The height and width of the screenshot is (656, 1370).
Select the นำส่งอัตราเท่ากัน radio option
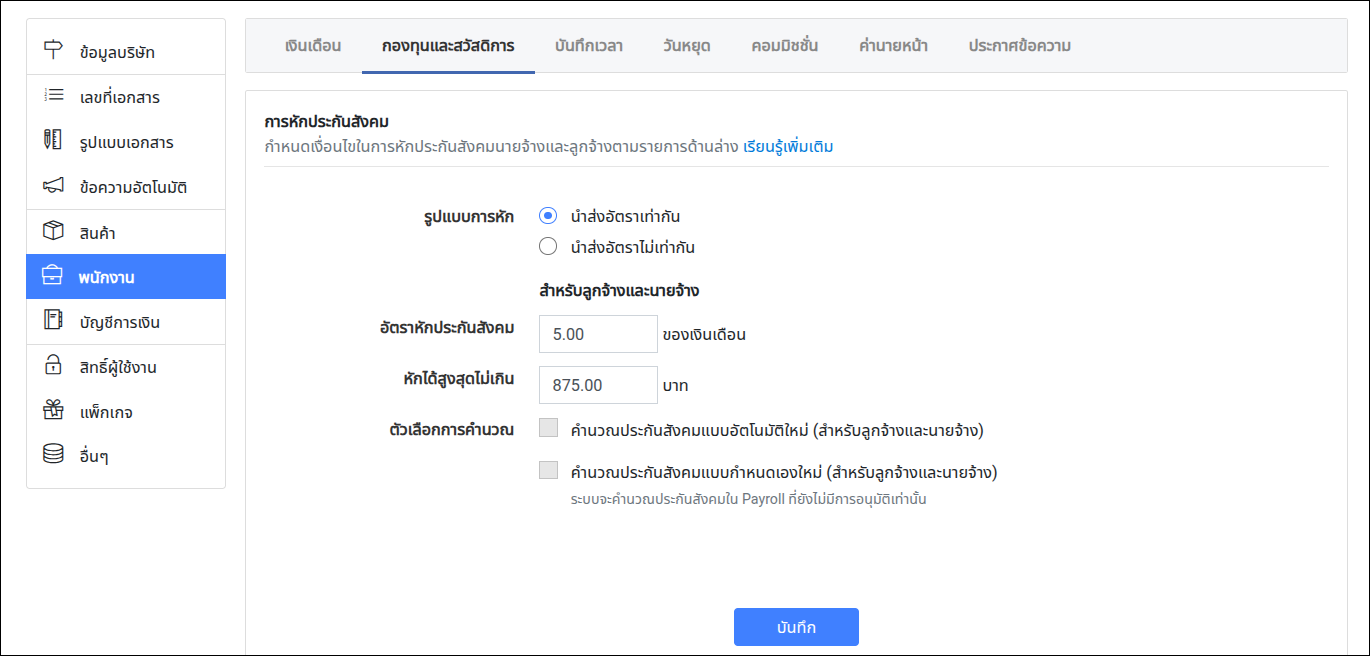pyautogui.click(x=548, y=216)
